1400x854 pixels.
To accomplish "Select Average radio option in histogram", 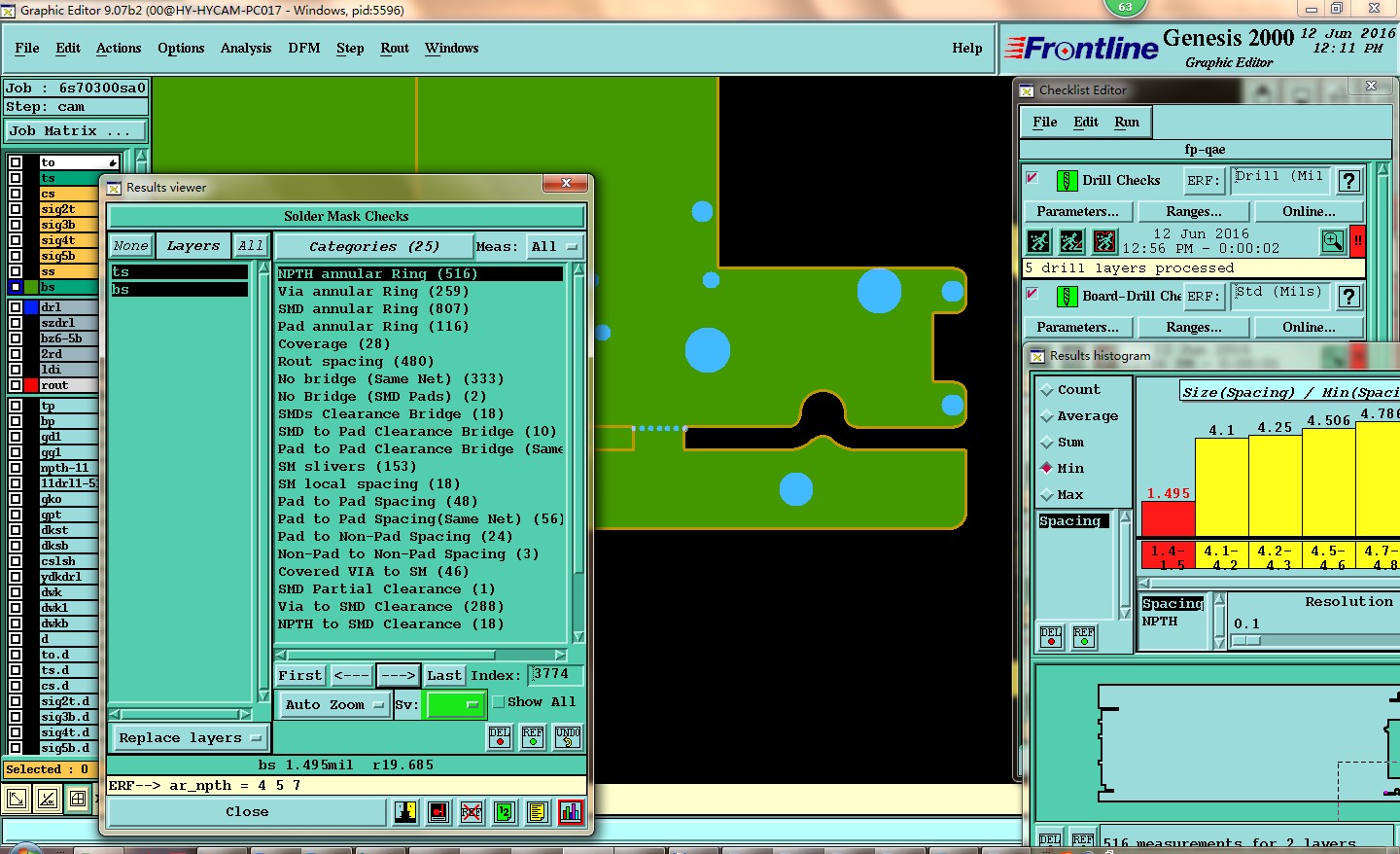I will [x=1047, y=416].
